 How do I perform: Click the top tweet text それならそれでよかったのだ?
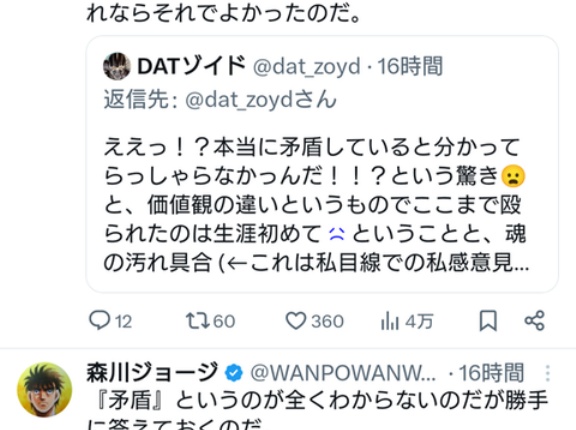(223, 12)
